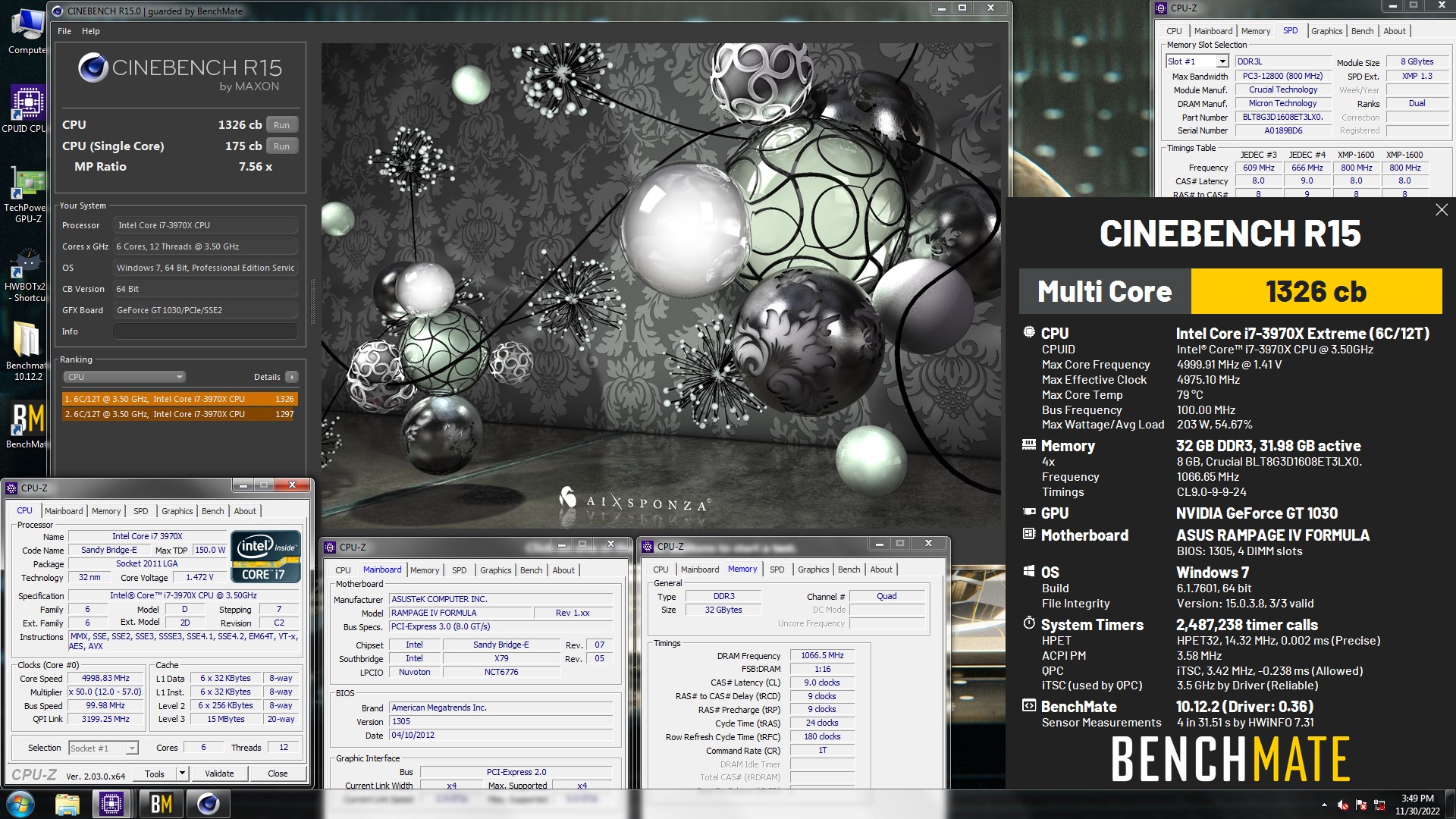Click the 1326 cb Multi Core score

click(x=1316, y=291)
